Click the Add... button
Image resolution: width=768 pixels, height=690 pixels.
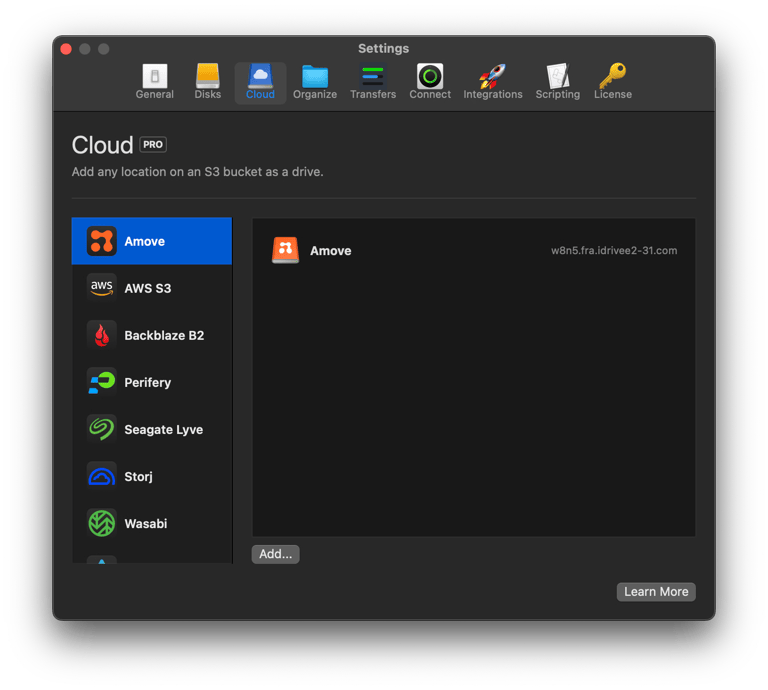(275, 554)
